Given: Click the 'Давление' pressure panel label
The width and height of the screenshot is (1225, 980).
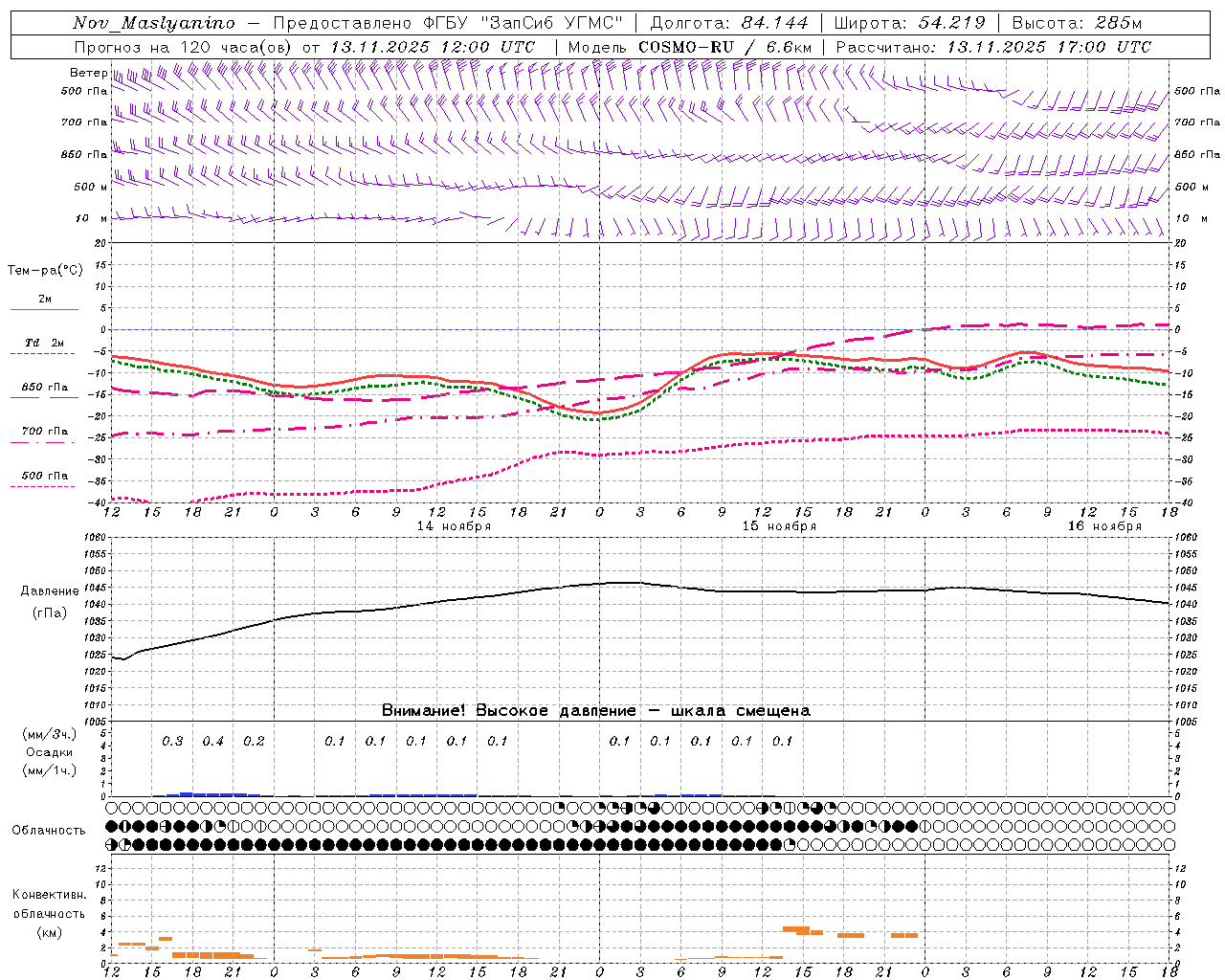Looking at the screenshot, I should click(50, 591).
